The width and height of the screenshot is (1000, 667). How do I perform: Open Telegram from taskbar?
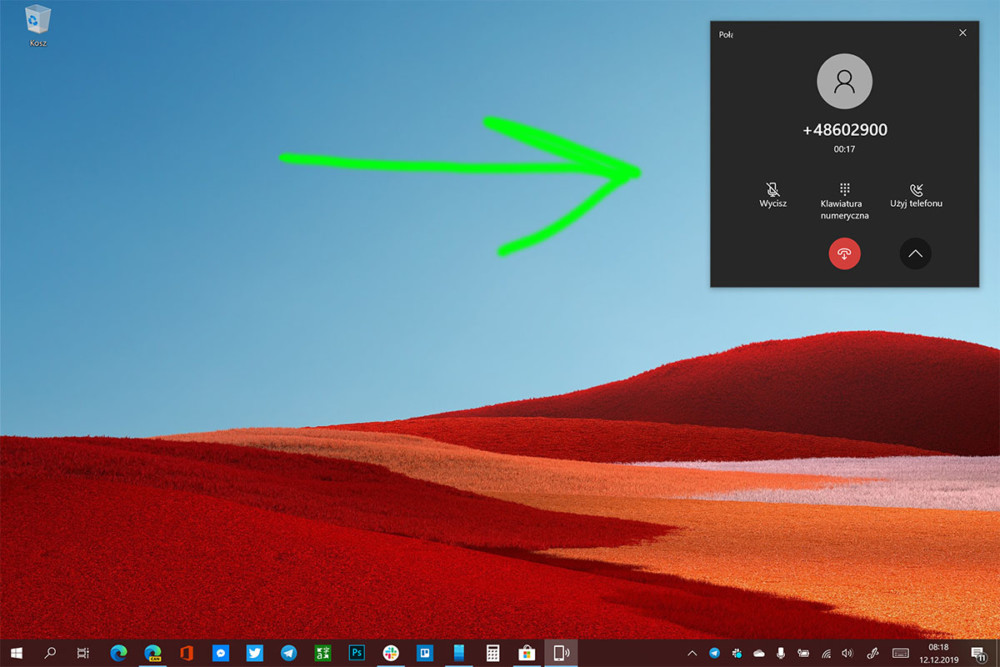click(x=288, y=653)
